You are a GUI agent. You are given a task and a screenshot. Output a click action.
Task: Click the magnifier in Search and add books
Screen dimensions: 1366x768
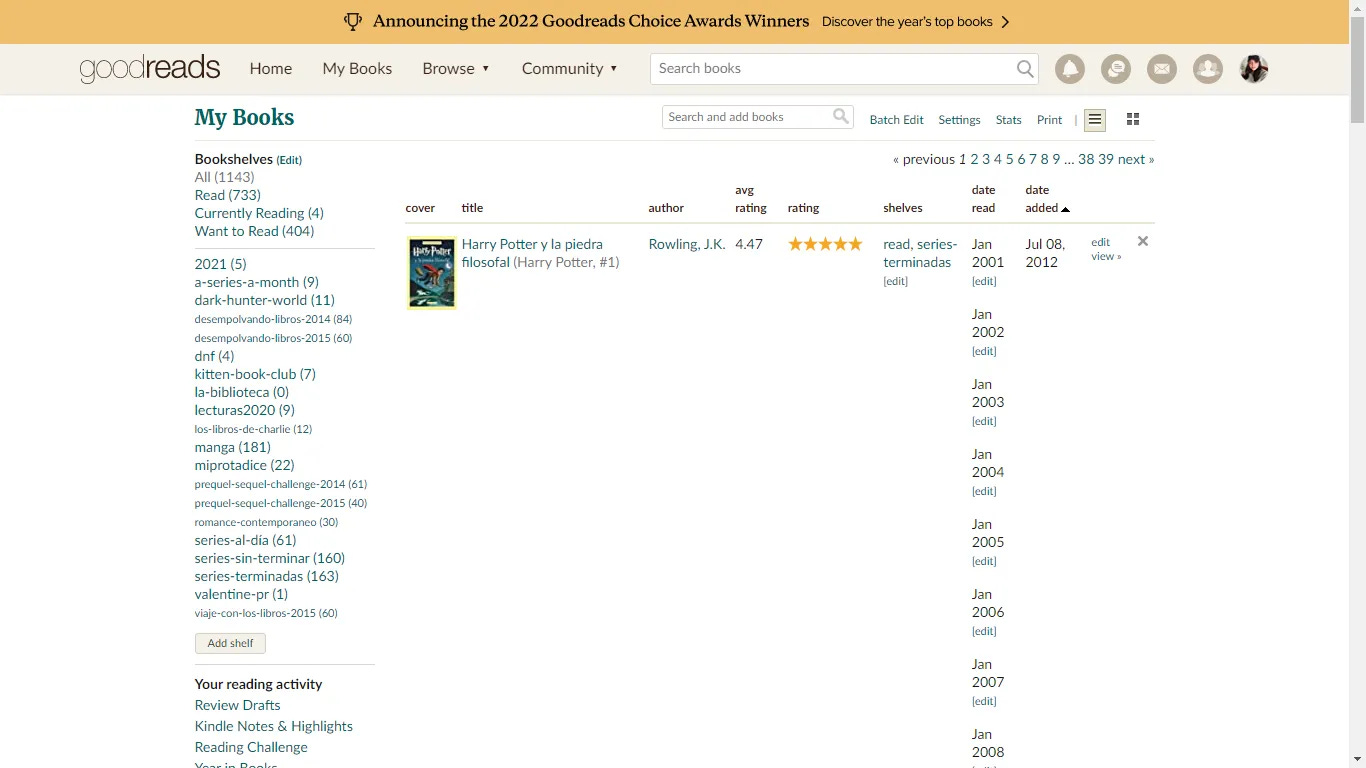tap(841, 117)
